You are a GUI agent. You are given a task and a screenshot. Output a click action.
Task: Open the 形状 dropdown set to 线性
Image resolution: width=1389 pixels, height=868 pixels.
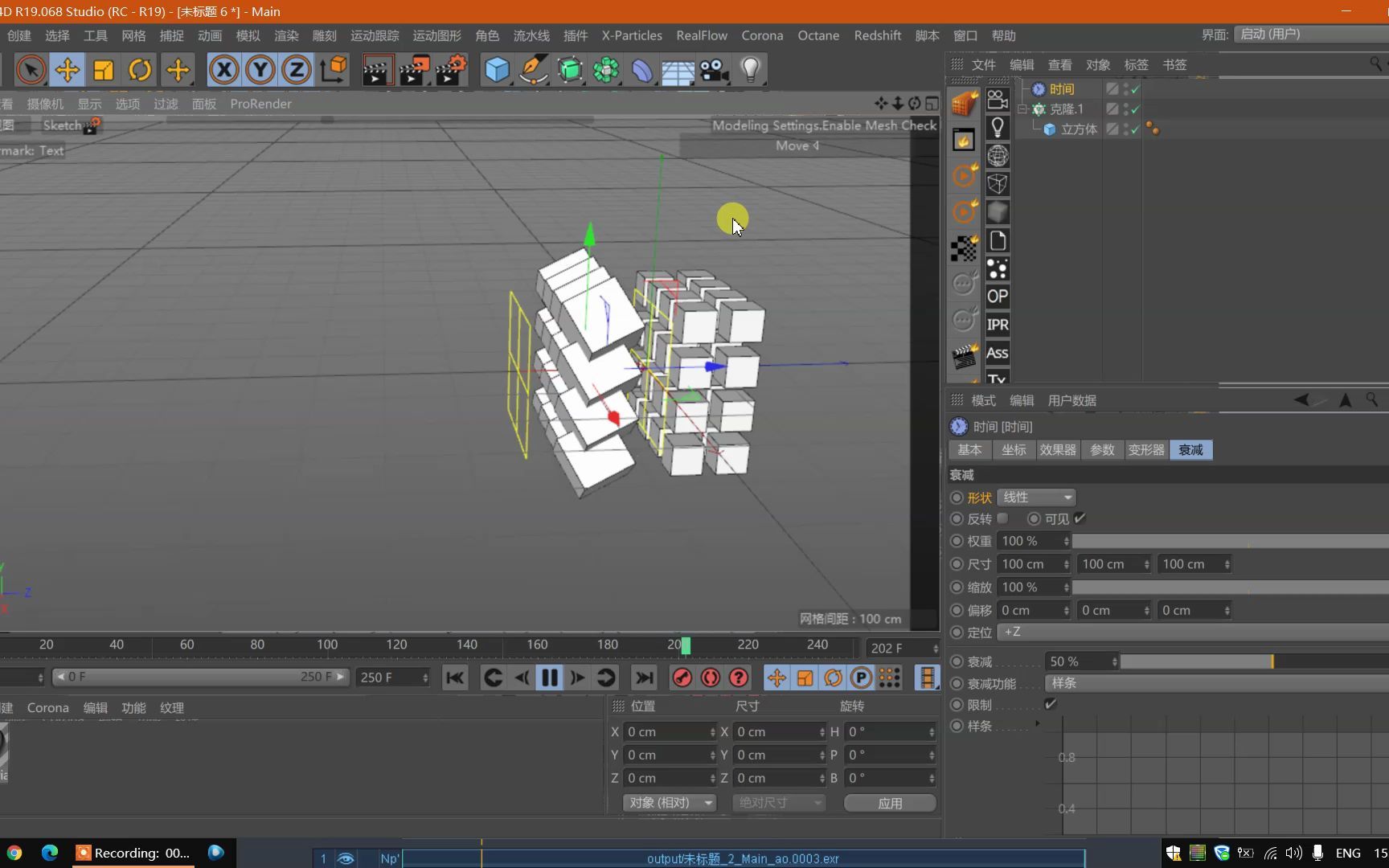coord(1036,497)
